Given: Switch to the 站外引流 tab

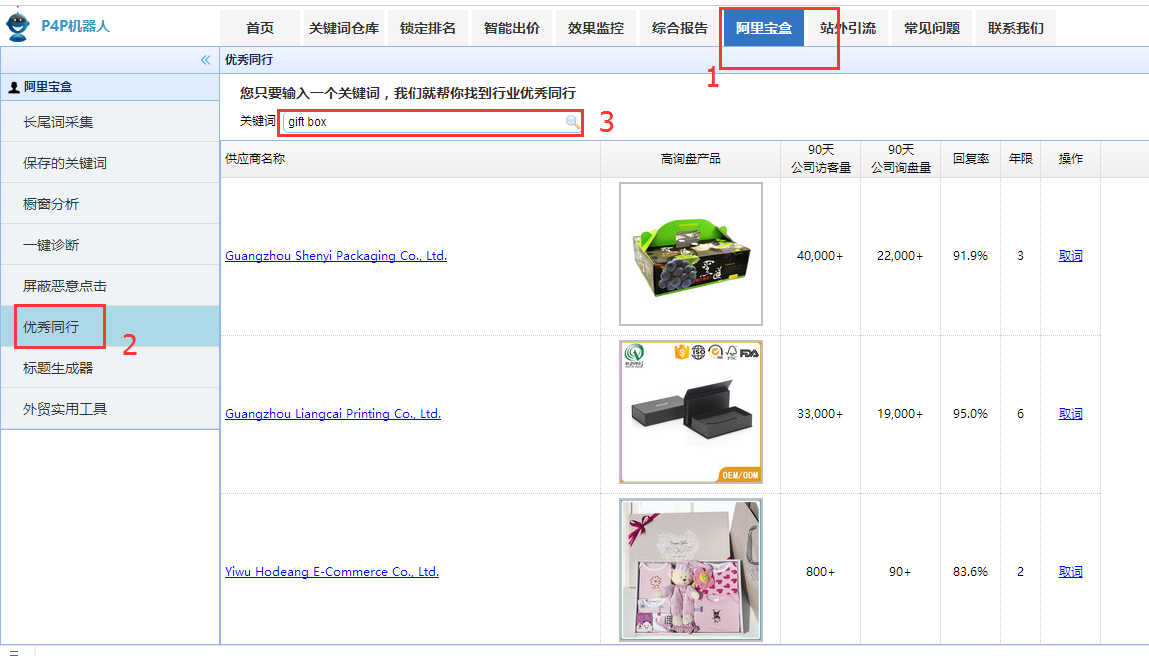Looking at the screenshot, I should [x=848, y=28].
